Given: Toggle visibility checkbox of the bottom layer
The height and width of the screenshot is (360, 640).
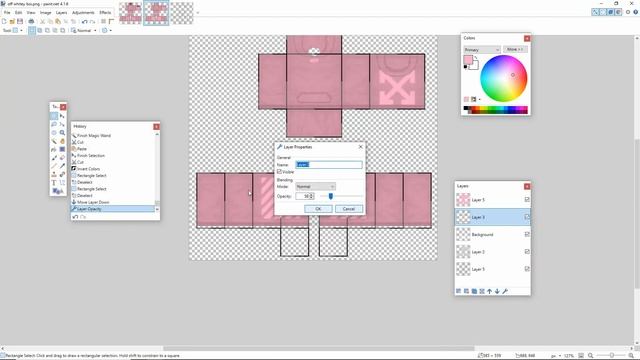Looking at the screenshot, I should click(x=527, y=269).
